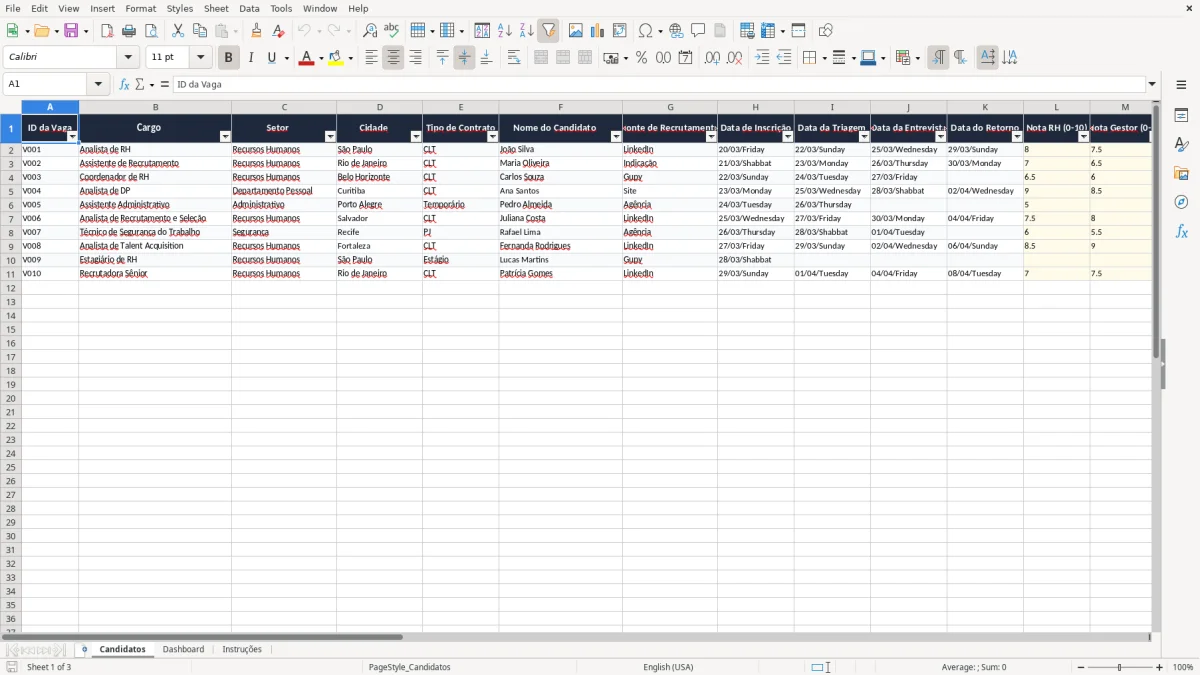Toggle the AutoFilter funnel button
The image size is (1200, 675).
point(549,31)
